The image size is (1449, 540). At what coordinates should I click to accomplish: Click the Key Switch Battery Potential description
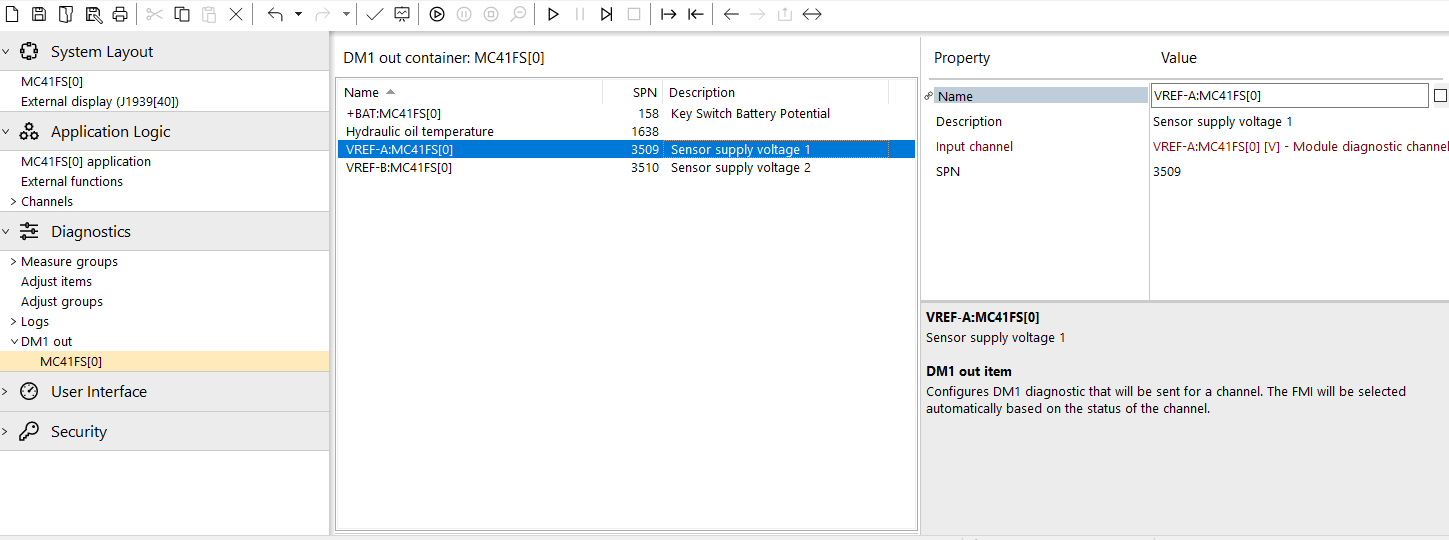pyautogui.click(x=750, y=113)
